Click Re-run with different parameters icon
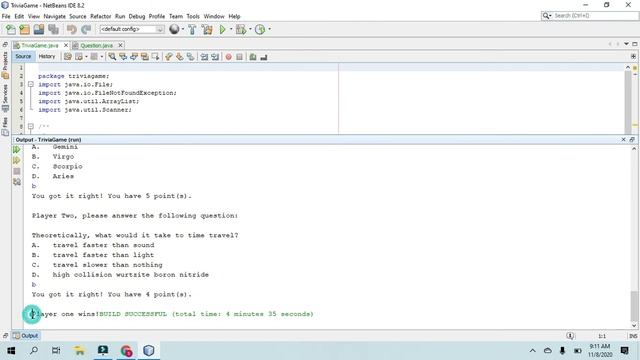The height and width of the screenshot is (360, 640). [17, 160]
